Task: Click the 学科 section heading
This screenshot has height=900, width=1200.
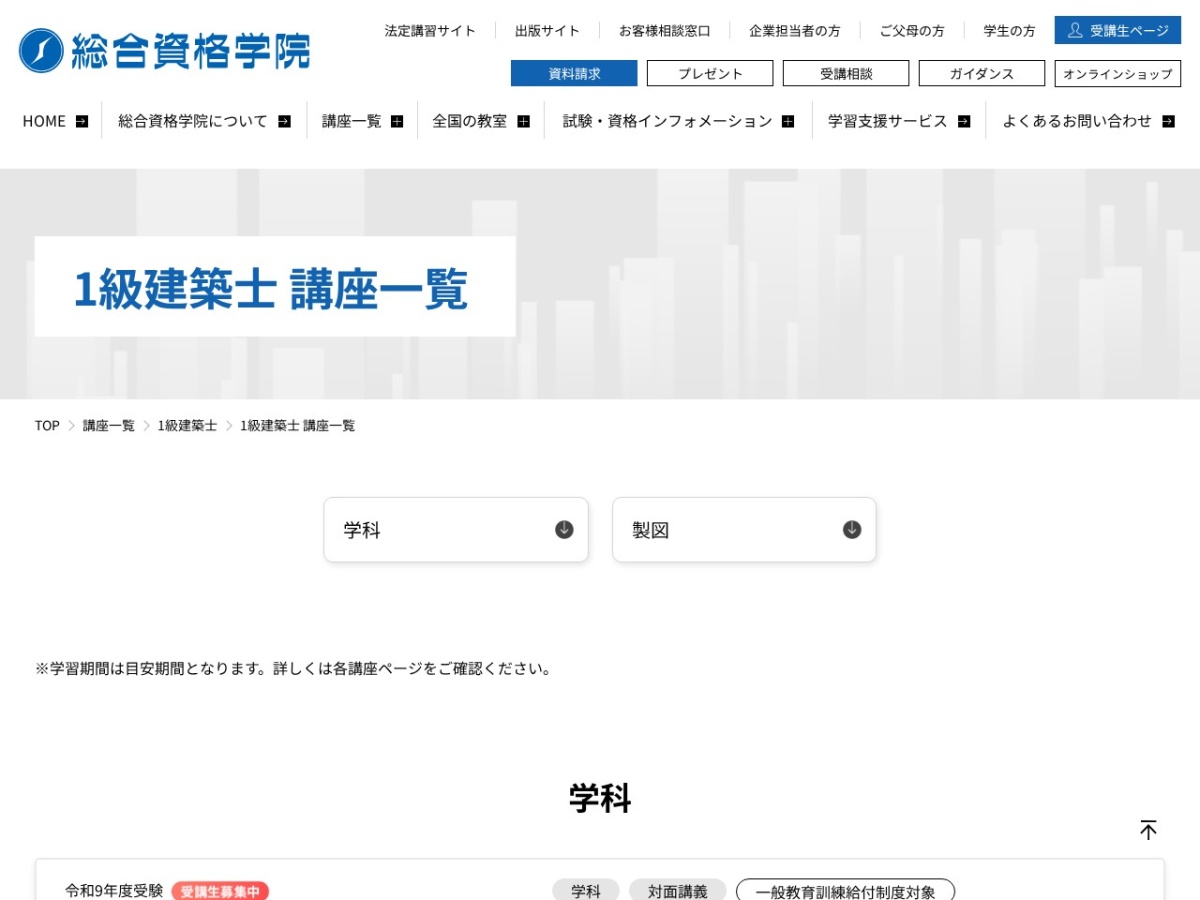Action: click(600, 798)
